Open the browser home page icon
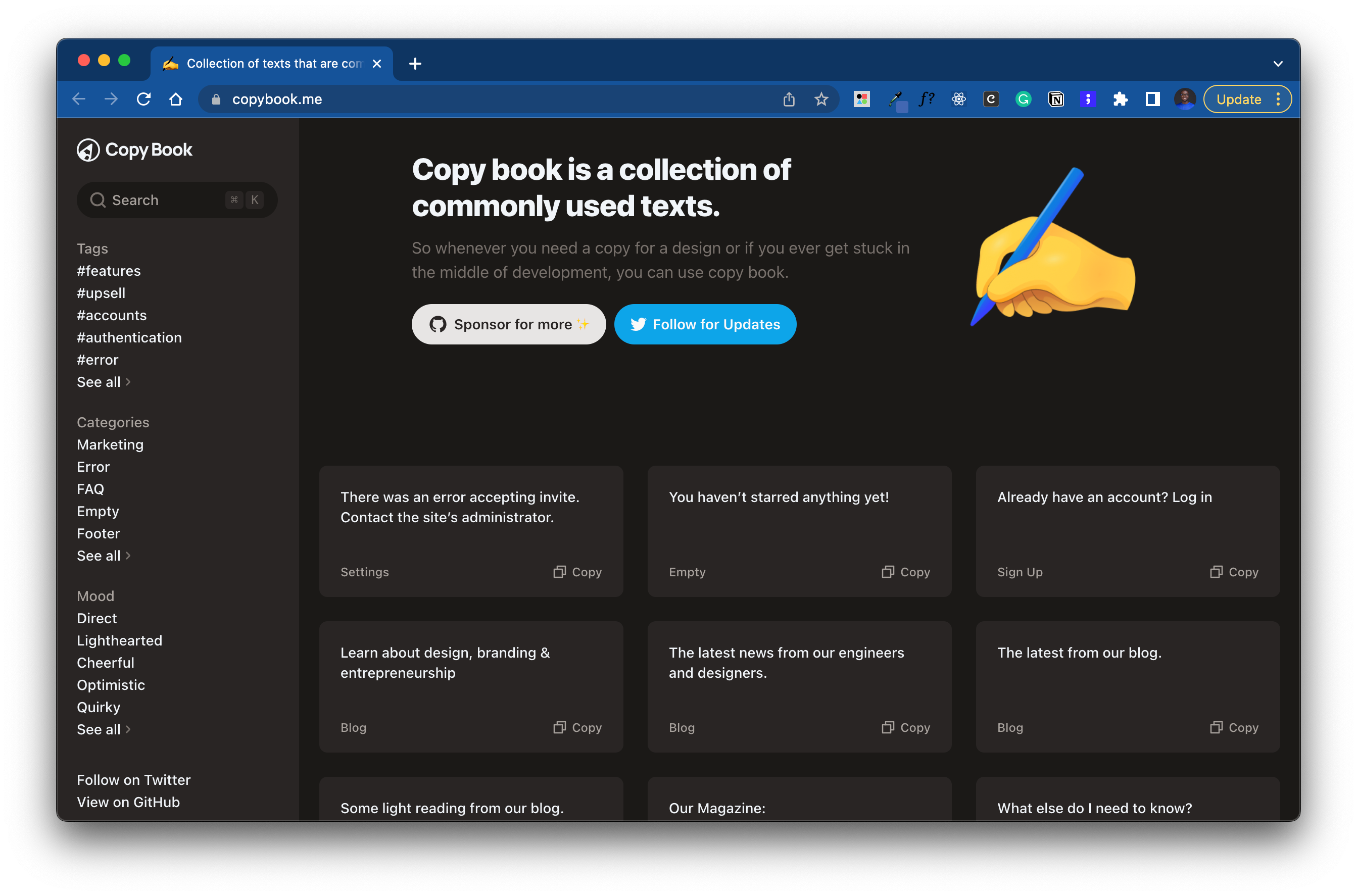1357x896 pixels. click(x=175, y=99)
